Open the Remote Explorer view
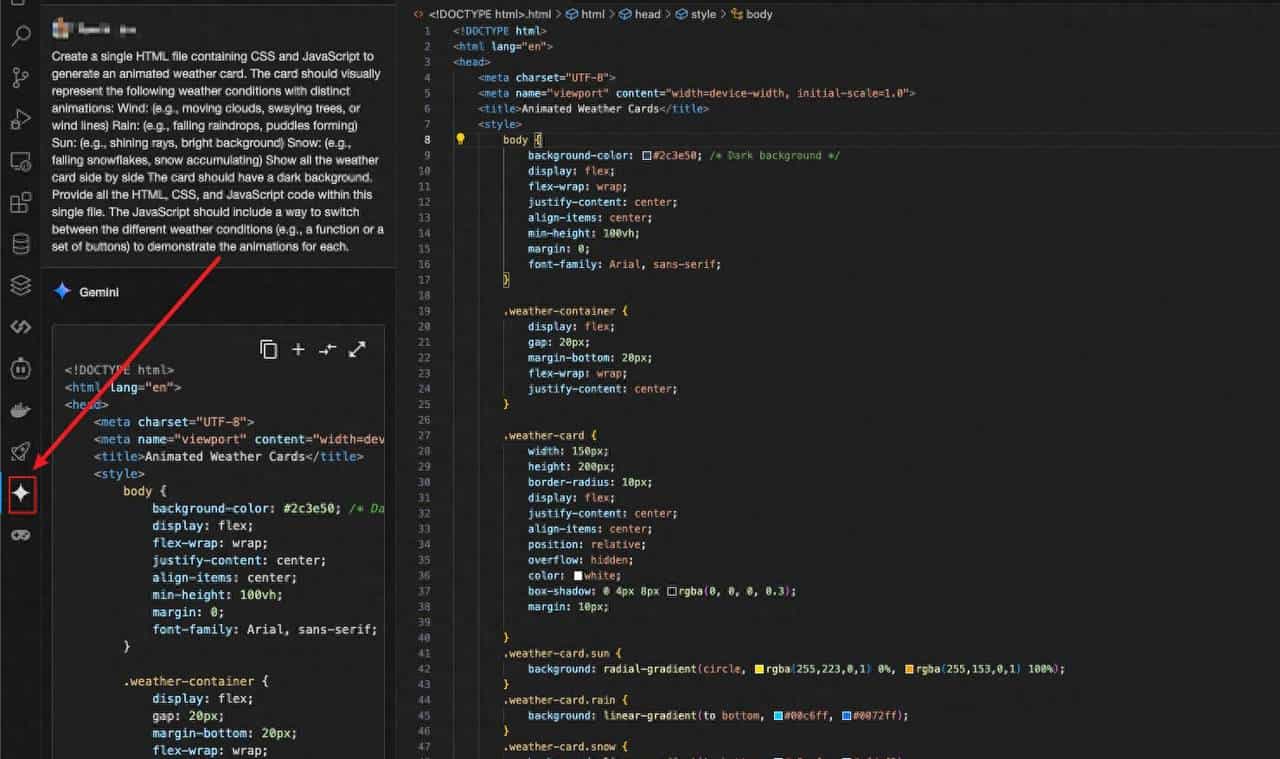 pyautogui.click(x=20, y=161)
